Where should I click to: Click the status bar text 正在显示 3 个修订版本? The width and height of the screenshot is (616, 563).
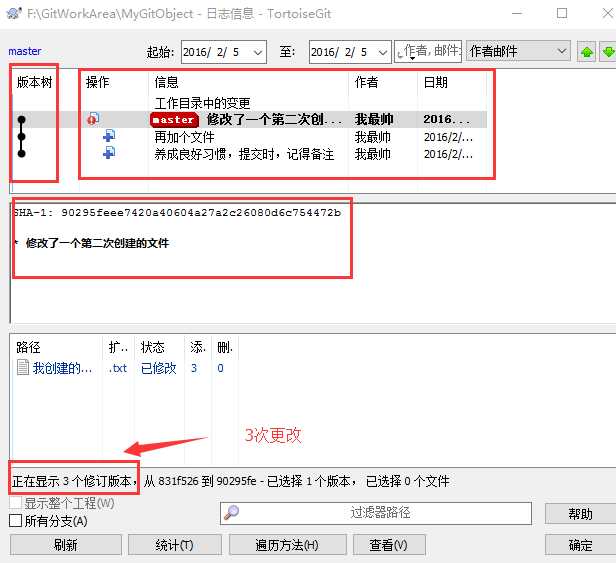click(x=74, y=481)
